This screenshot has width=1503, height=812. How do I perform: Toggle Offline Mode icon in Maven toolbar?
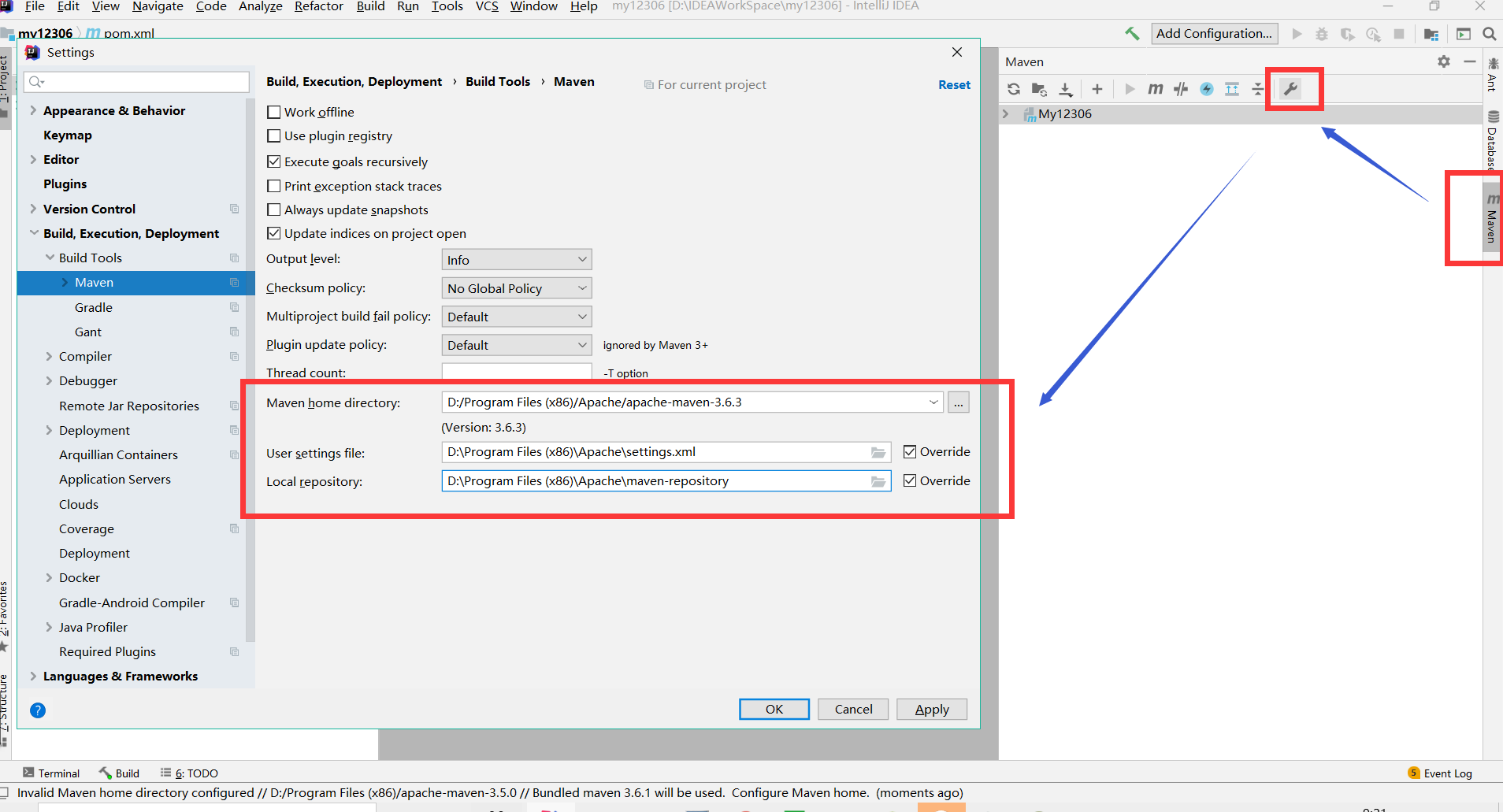pyautogui.click(x=1181, y=89)
